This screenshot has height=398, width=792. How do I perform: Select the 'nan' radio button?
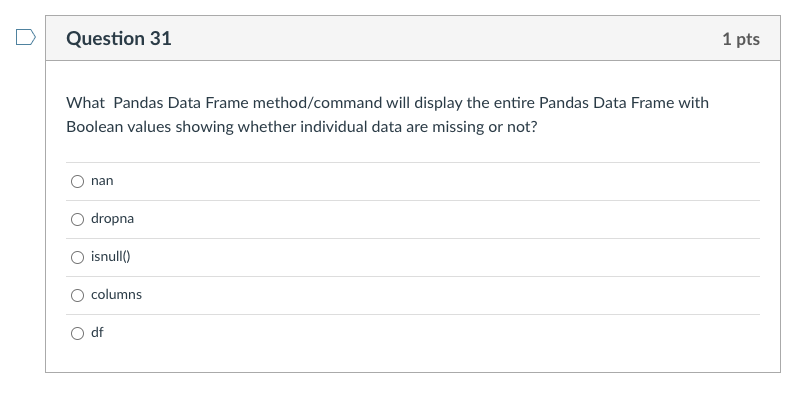click(x=77, y=181)
